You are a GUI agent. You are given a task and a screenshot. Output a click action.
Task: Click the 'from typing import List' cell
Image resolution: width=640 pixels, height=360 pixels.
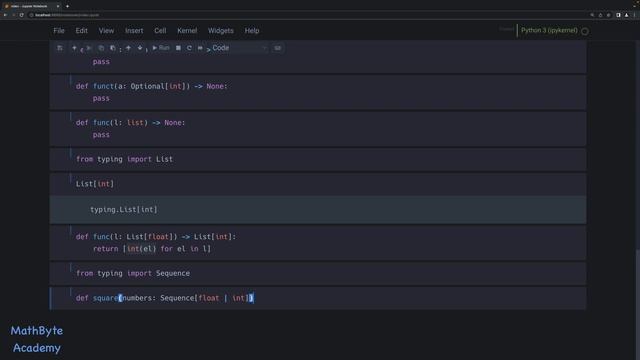click(318, 159)
